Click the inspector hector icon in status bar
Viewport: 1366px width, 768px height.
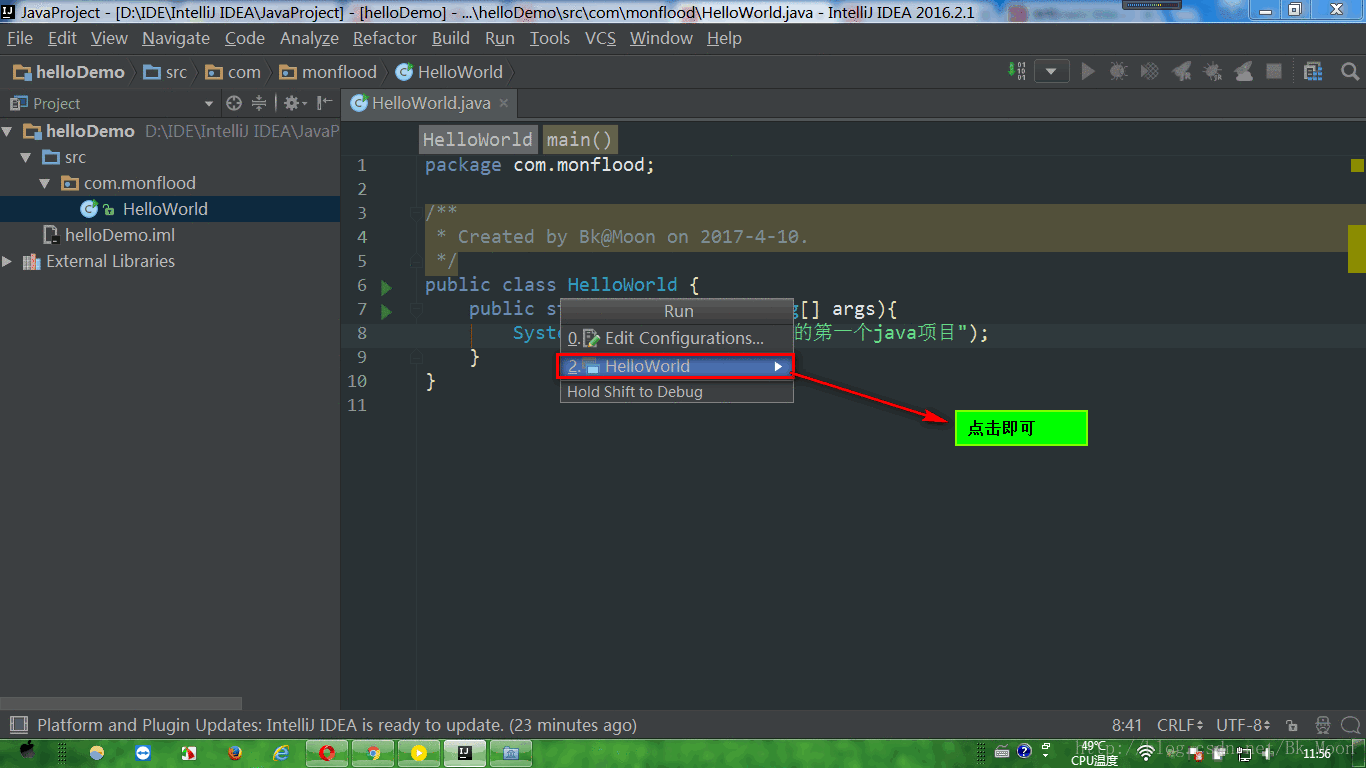(x=1323, y=725)
